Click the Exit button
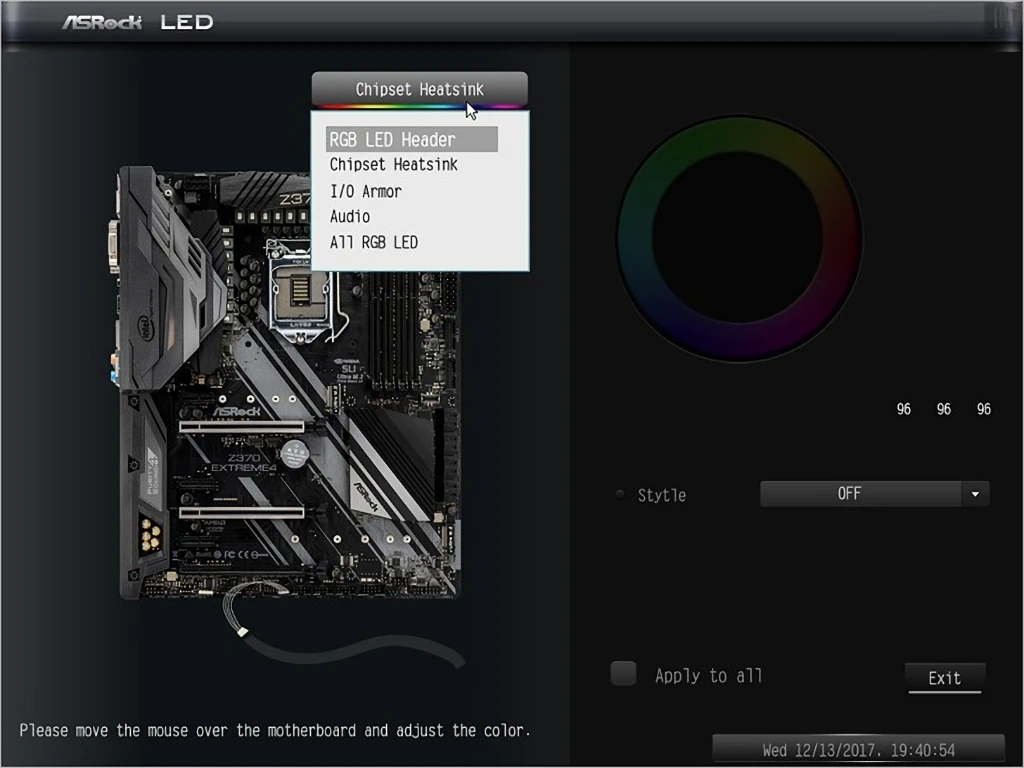The width and height of the screenshot is (1024, 768). [944, 678]
